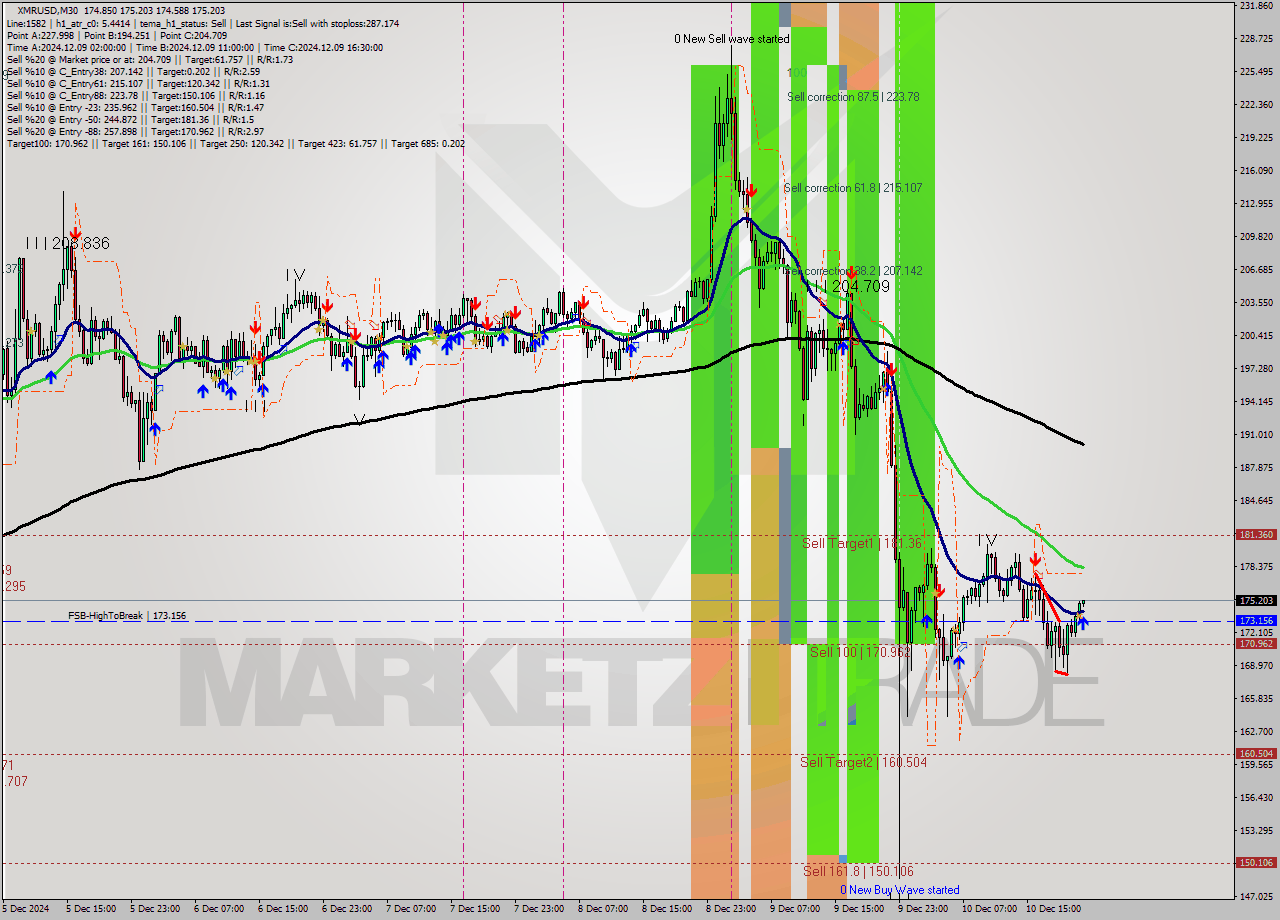Select the 'Entry -23: 235.962' sell line

click(x=135, y=107)
